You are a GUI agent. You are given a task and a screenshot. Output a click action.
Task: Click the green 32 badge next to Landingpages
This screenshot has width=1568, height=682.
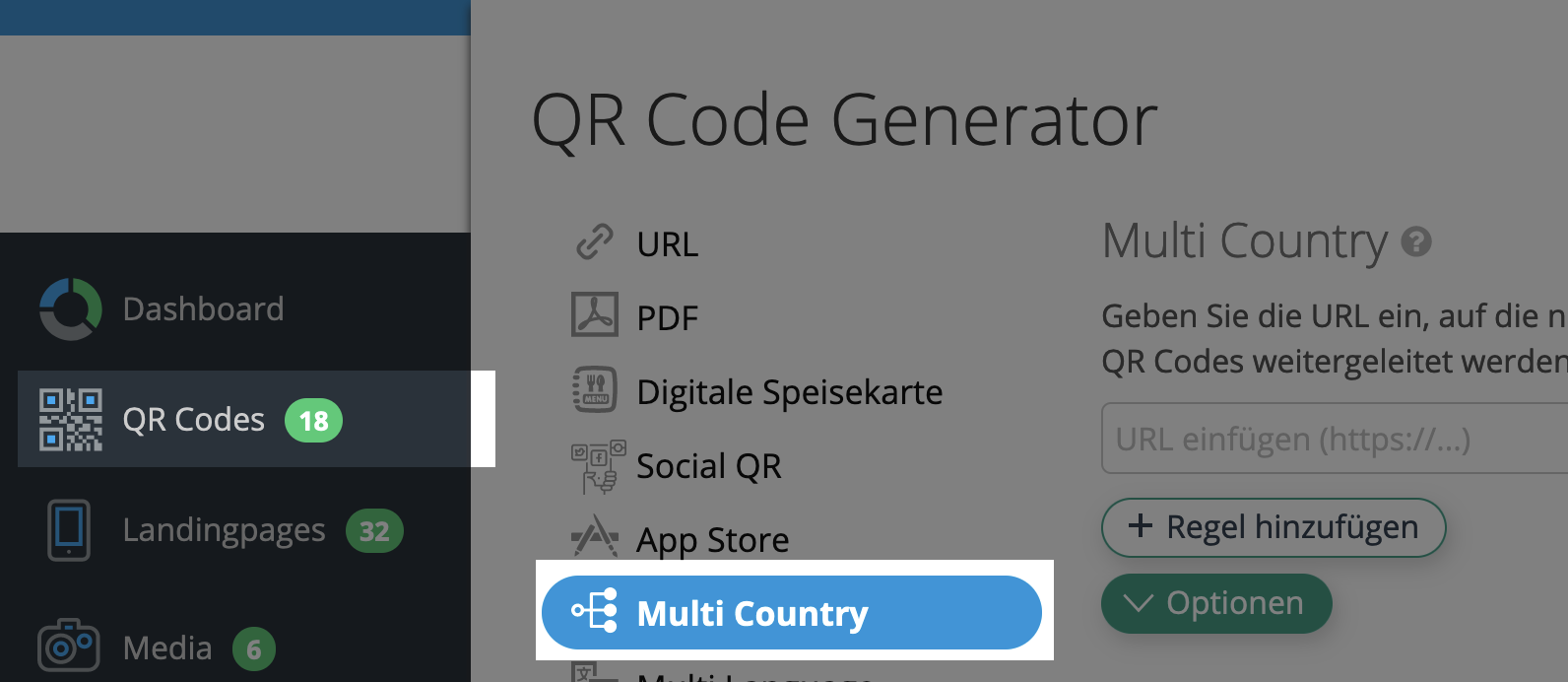(x=374, y=530)
